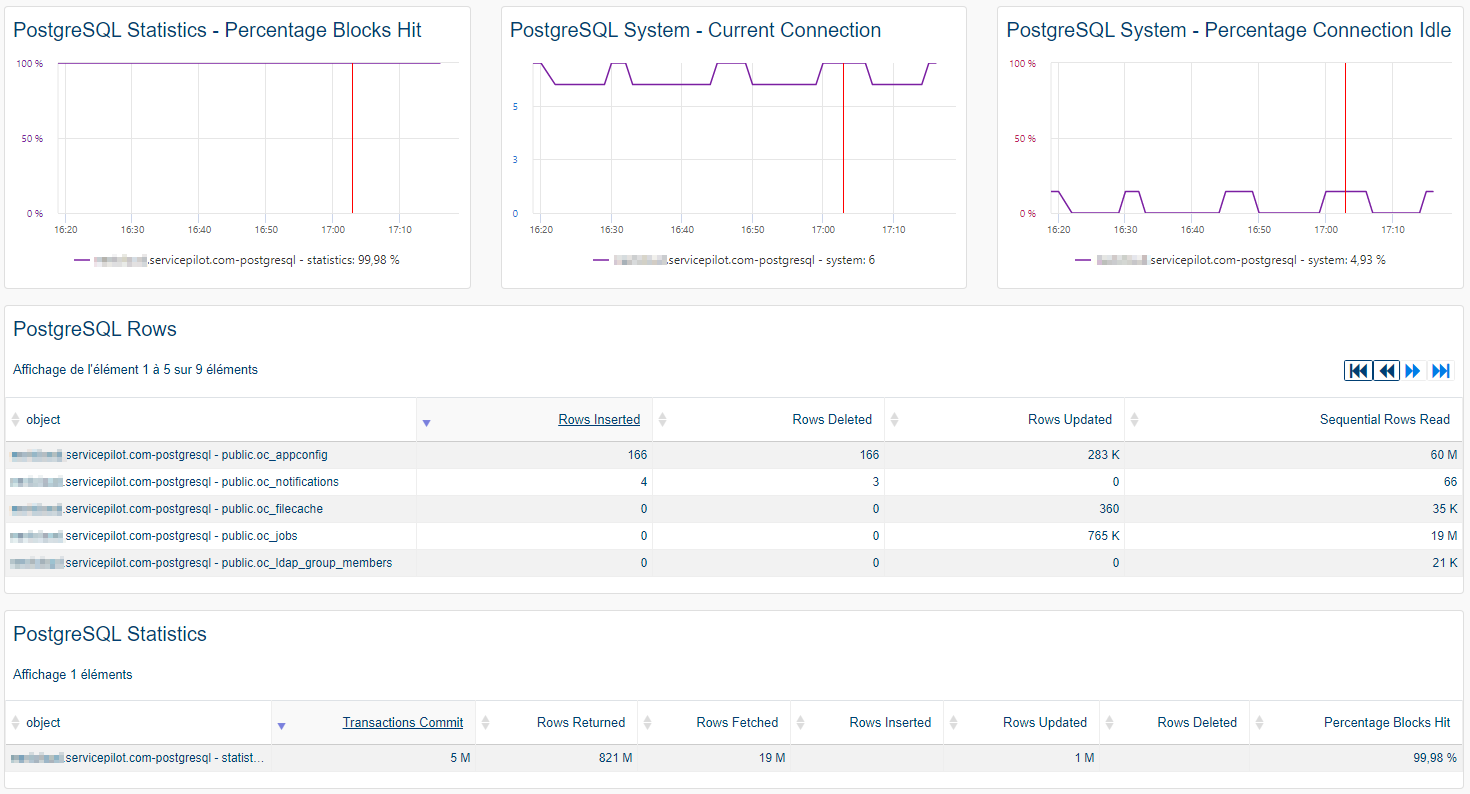
Task: Toggle Percentage Connection Idle legend series
Action: pyautogui.click(x=1230, y=260)
